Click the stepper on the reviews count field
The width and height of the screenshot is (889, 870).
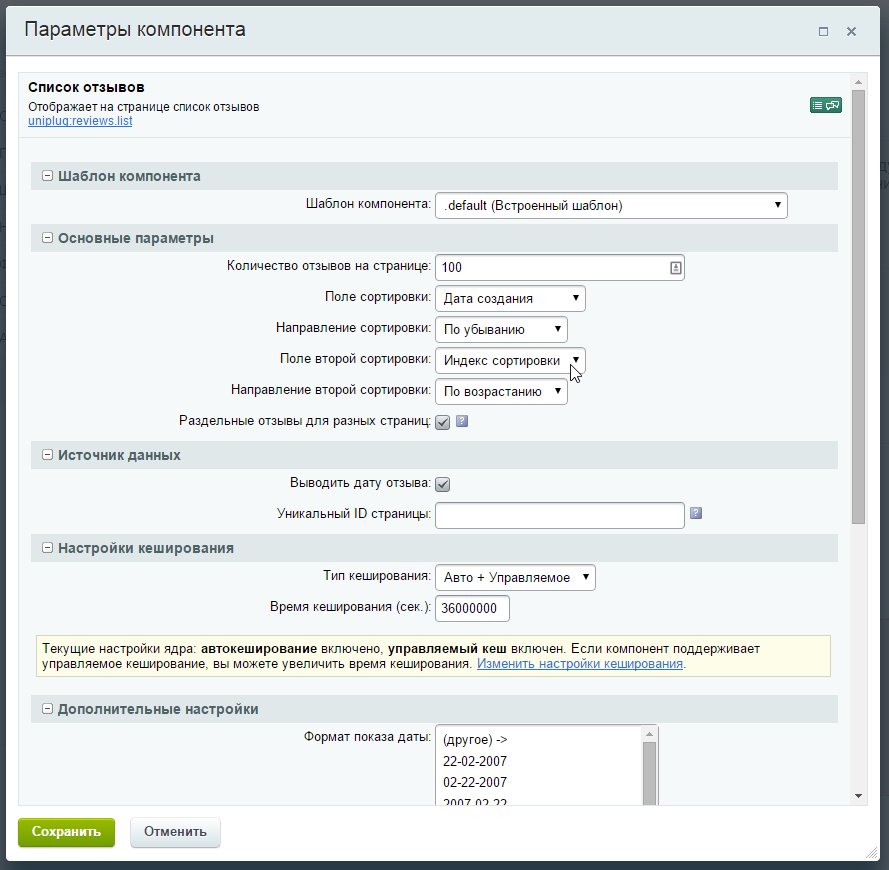click(x=675, y=267)
